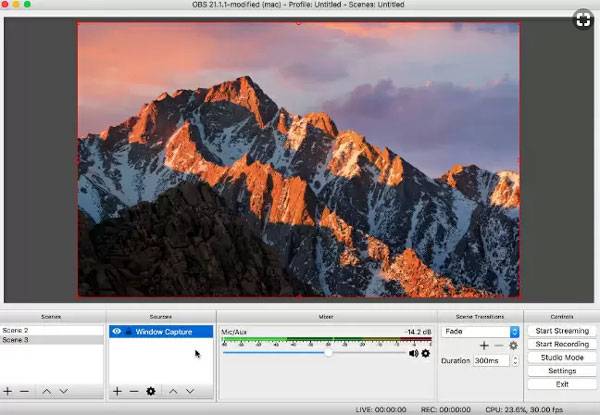Open Mic/Aux mixer settings gear
The height and width of the screenshot is (415, 600).
[426, 353]
